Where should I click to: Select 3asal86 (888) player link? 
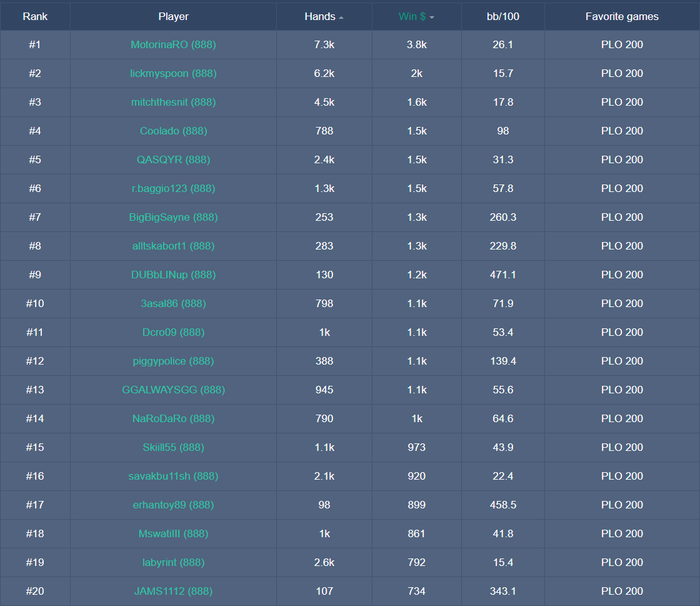173,304
